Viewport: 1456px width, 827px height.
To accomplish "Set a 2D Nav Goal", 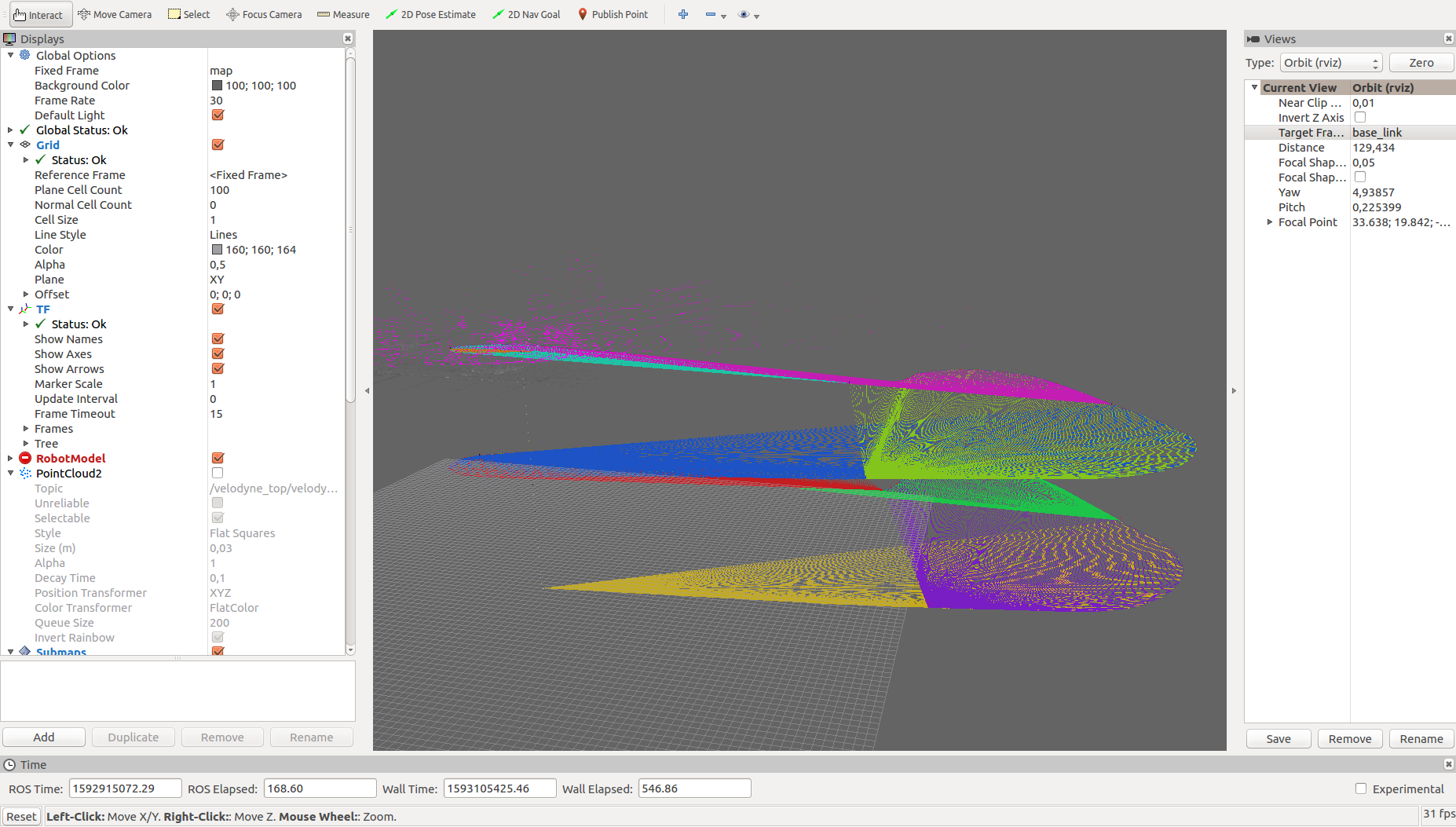I will pyautogui.click(x=525, y=14).
